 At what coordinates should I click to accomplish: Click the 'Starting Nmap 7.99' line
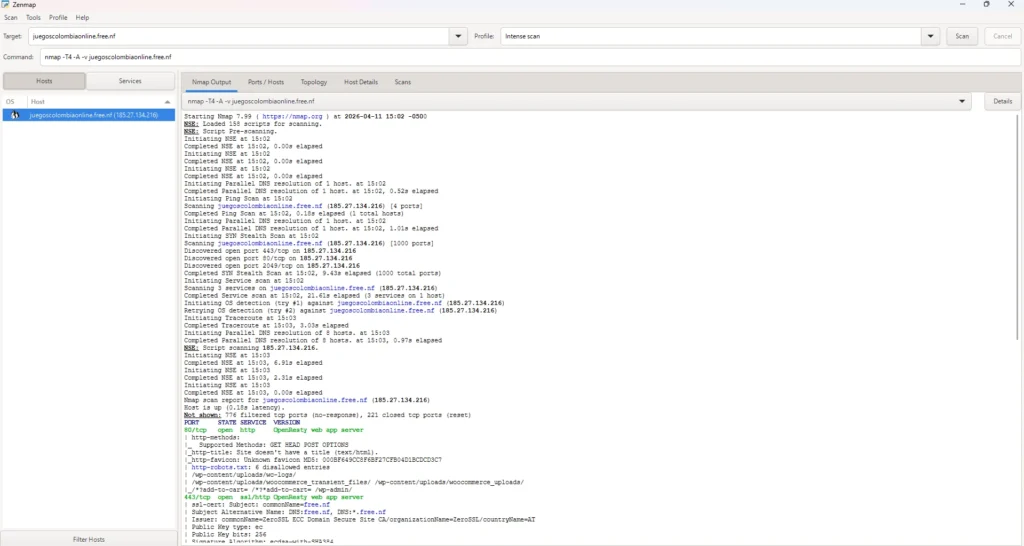coord(305,116)
